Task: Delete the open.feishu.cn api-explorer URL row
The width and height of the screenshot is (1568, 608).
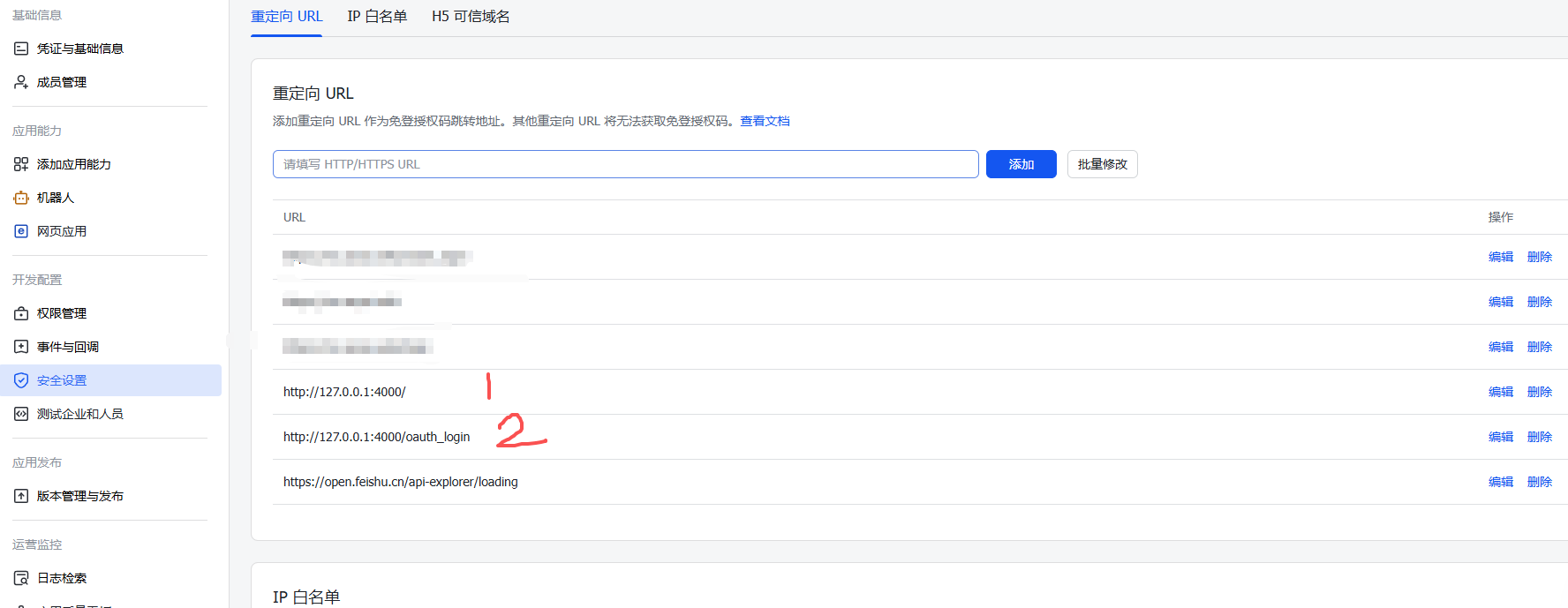Action: (x=1539, y=482)
